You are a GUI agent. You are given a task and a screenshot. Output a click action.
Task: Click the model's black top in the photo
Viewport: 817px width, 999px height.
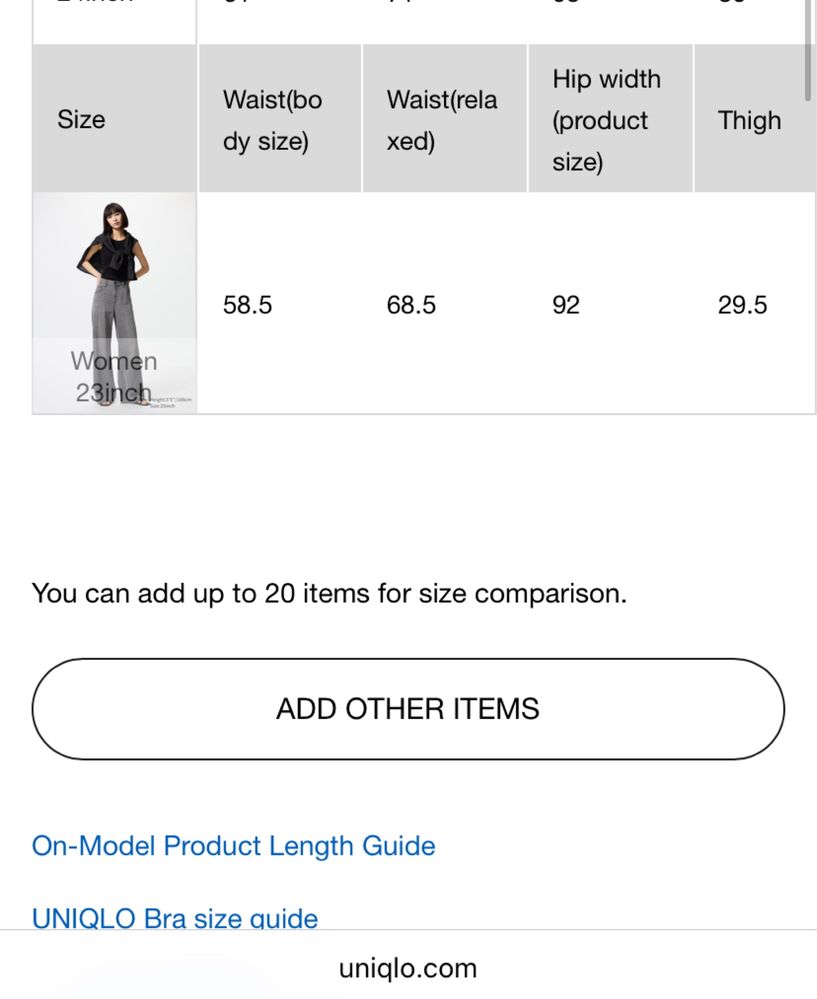tap(113, 255)
